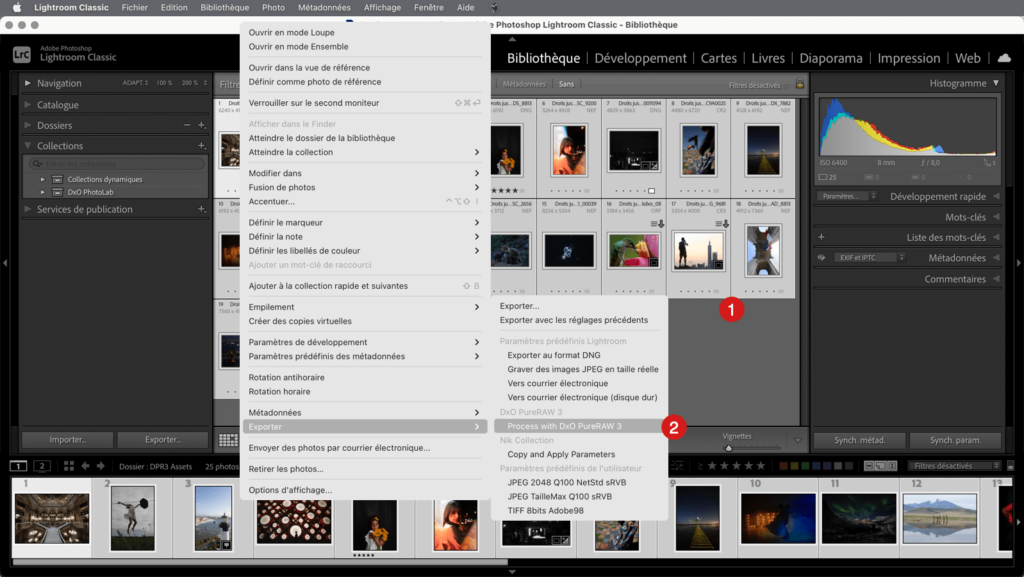Switch to the Développement module
The image size is (1024, 577).
[640, 58]
